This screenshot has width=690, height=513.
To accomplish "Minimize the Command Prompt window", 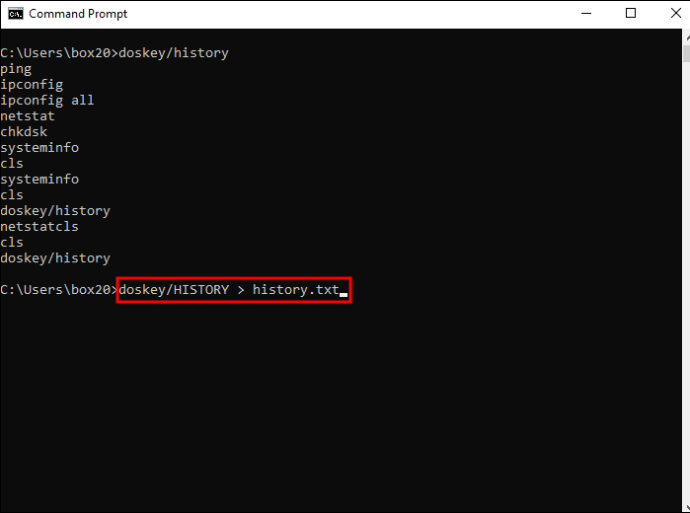I will (586, 14).
